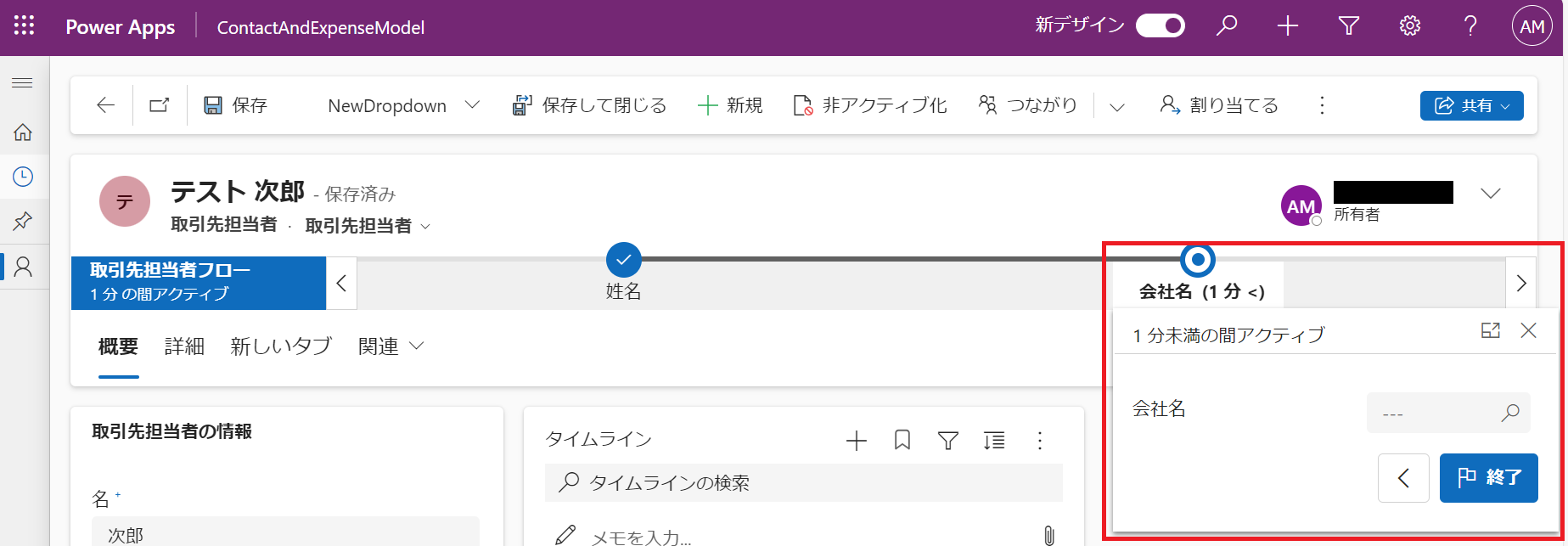
Task: Click the タイムラインの検索 search box
Action: (804, 483)
